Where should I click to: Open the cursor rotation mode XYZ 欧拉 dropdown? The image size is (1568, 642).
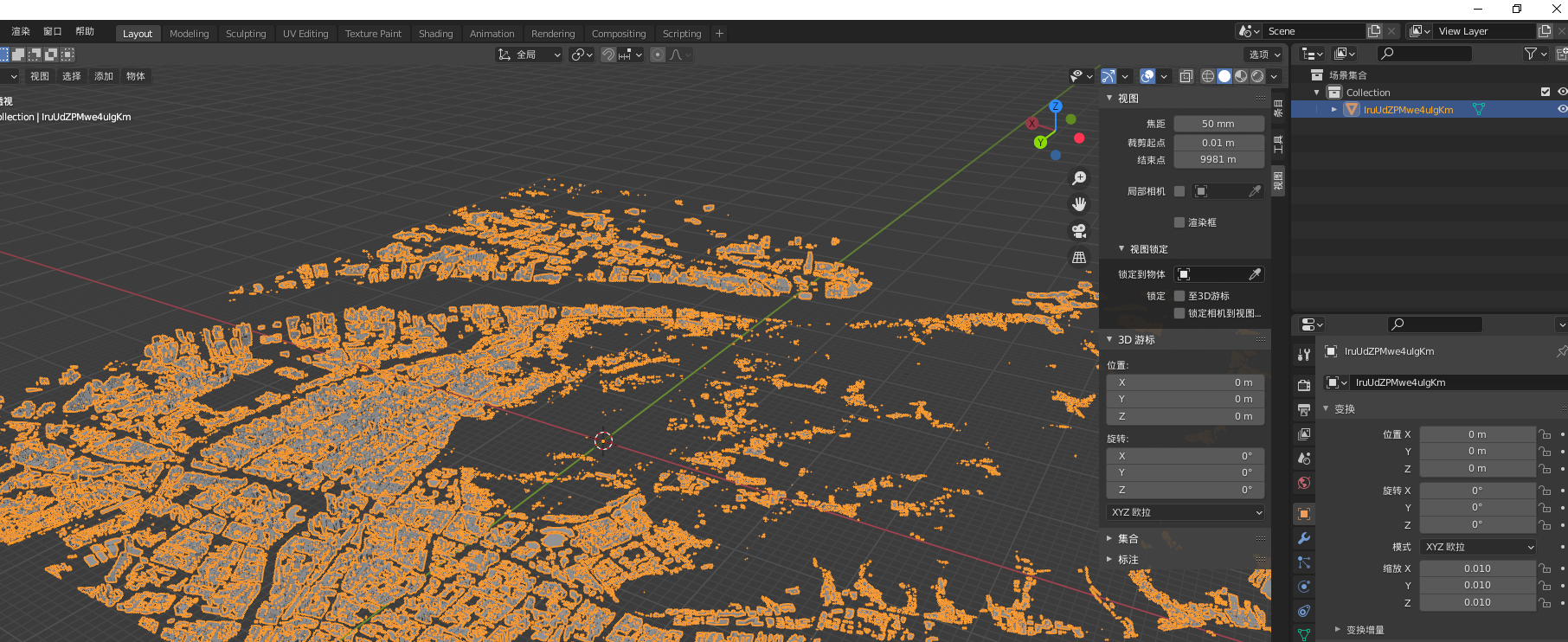point(1186,512)
